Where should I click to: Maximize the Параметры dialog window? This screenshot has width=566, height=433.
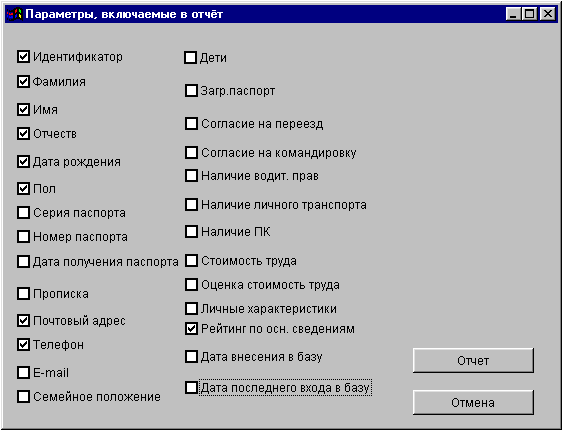tap(530, 14)
